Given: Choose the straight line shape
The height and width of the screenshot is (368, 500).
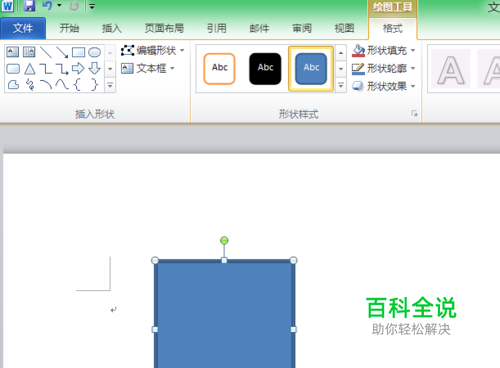Looking at the screenshot, I should (46, 52).
